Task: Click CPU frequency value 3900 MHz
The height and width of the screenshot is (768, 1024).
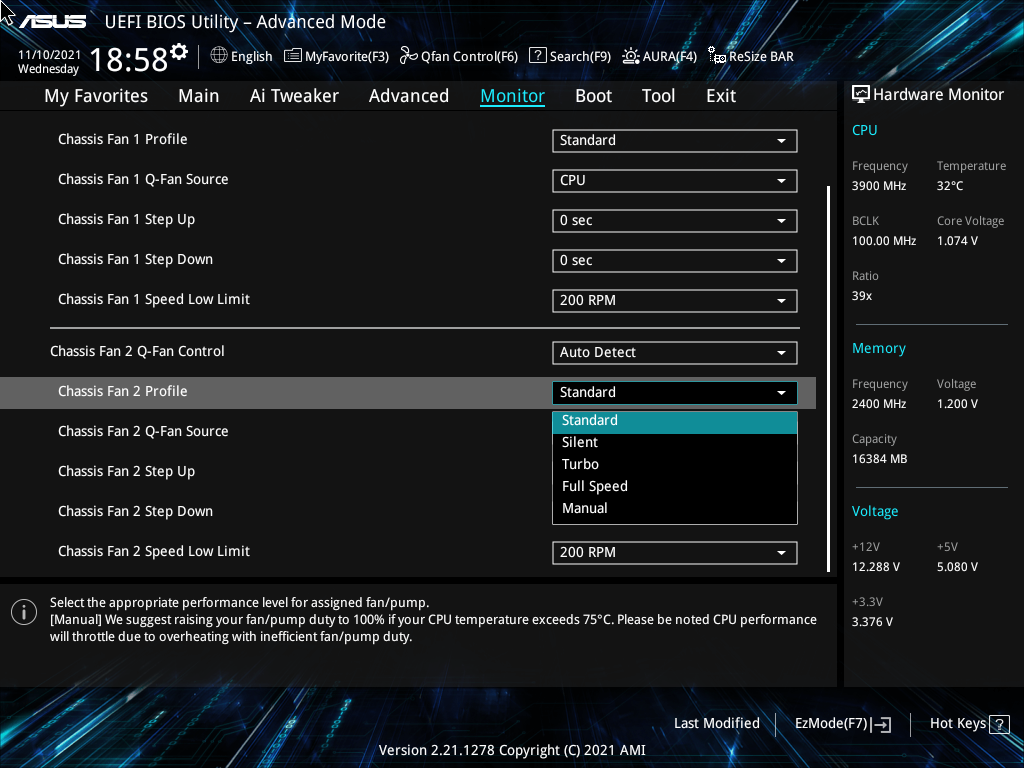Action: [878, 186]
